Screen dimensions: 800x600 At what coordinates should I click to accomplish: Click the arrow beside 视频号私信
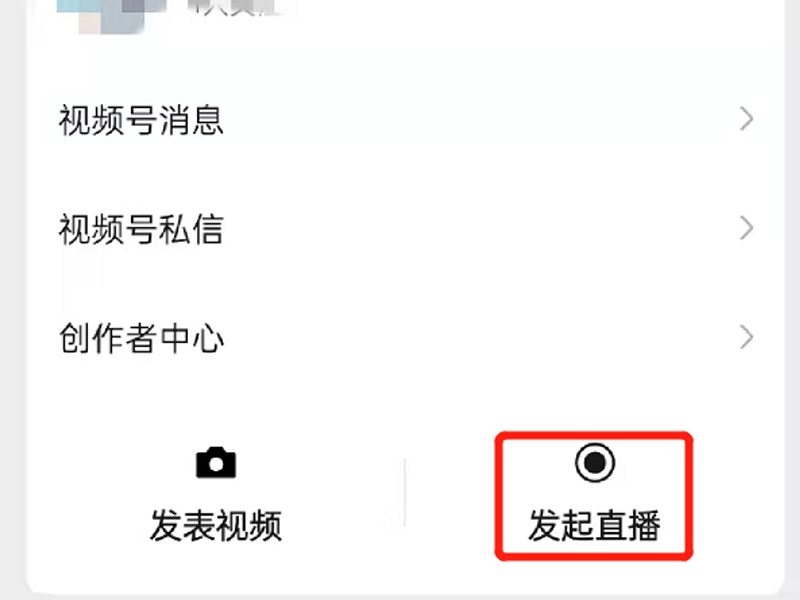746,228
